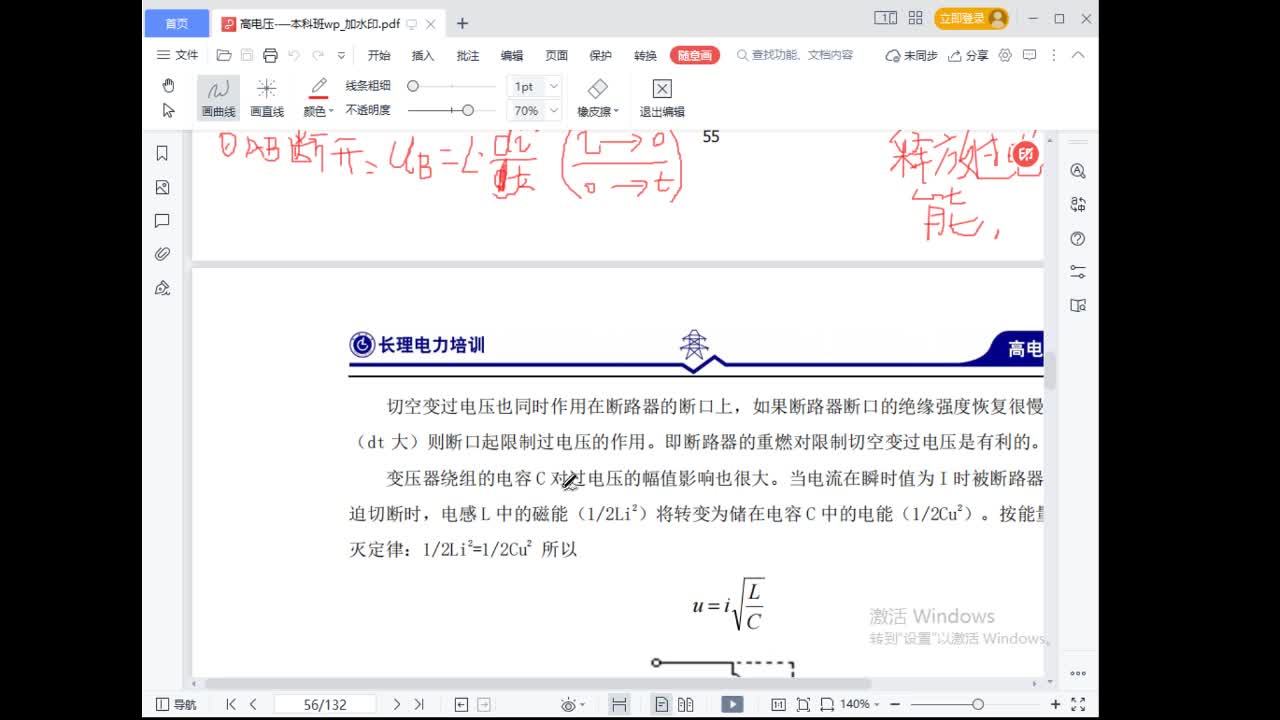Click the pen color icon
The height and width of the screenshot is (720, 1280).
(x=318, y=89)
